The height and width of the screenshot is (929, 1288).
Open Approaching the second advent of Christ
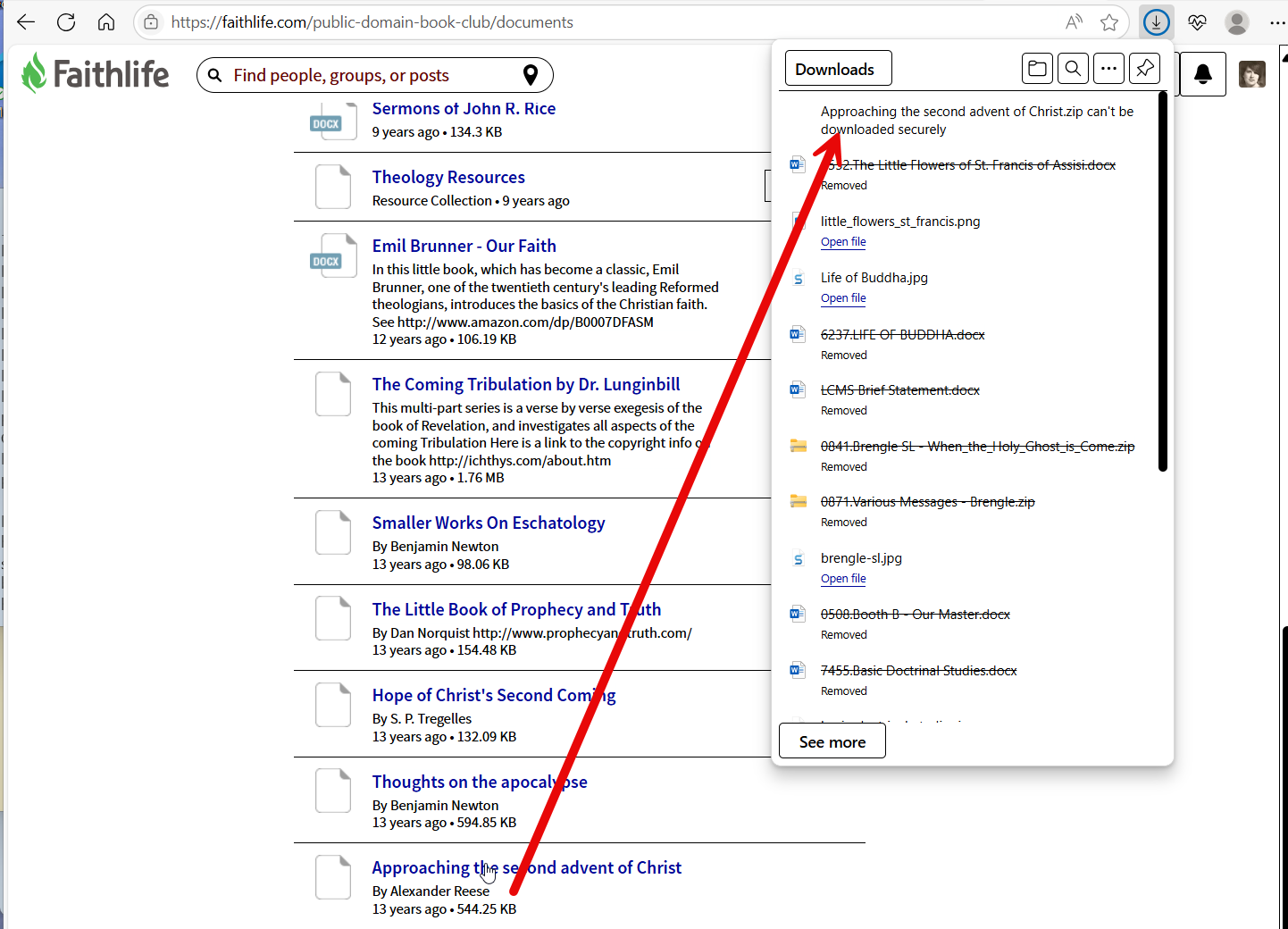pos(527,867)
